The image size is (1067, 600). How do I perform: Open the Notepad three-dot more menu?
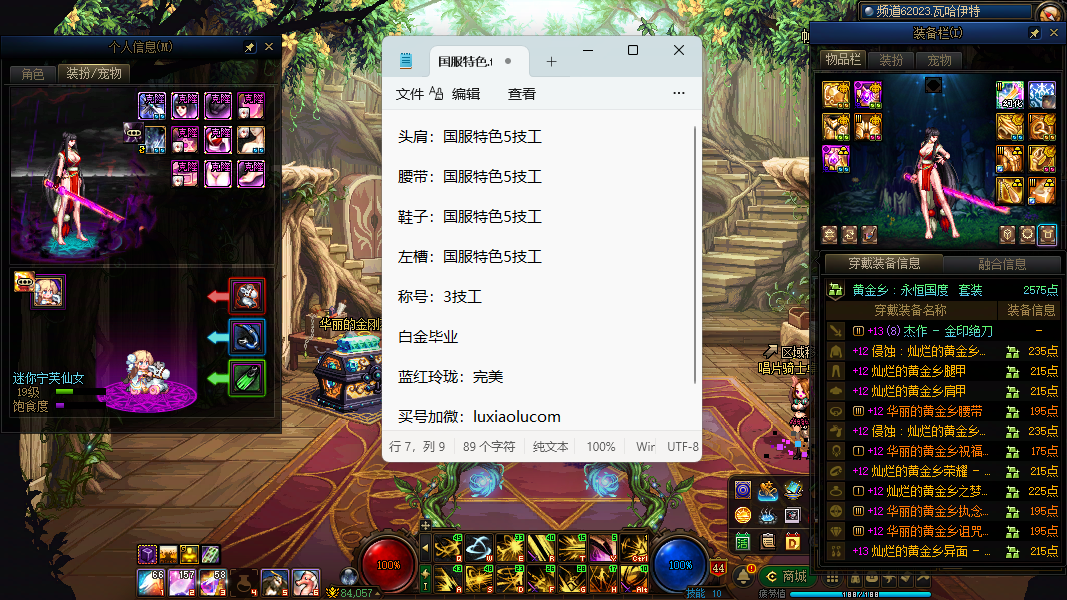(x=679, y=94)
